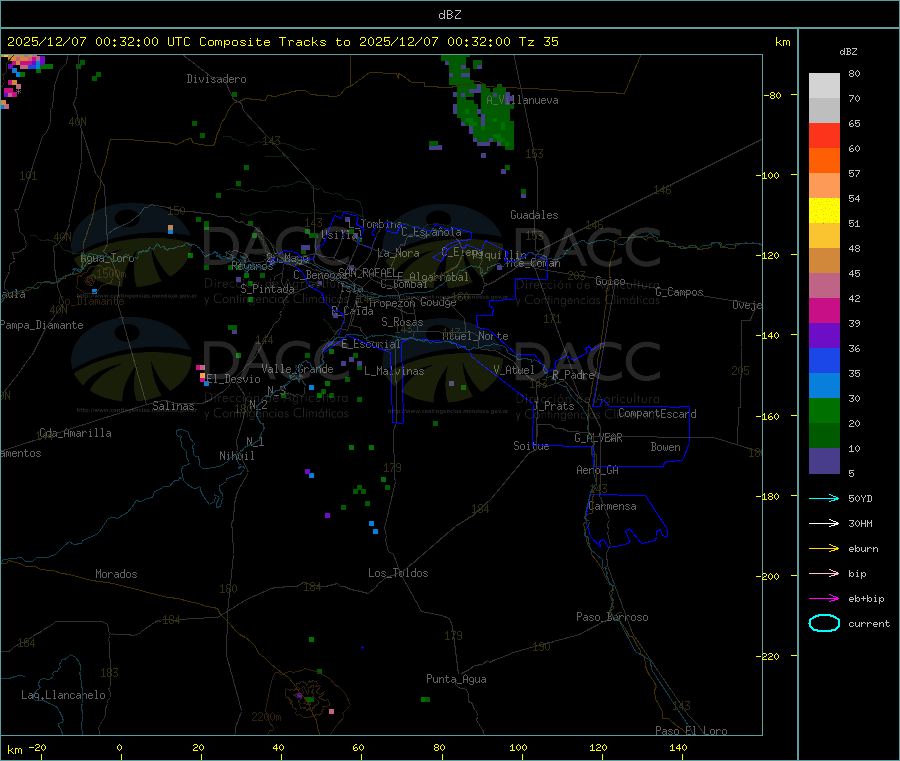Click the 50YD cyan arrow legend icon
Image resolution: width=900 pixels, height=761 pixels.
tap(824, 498)
